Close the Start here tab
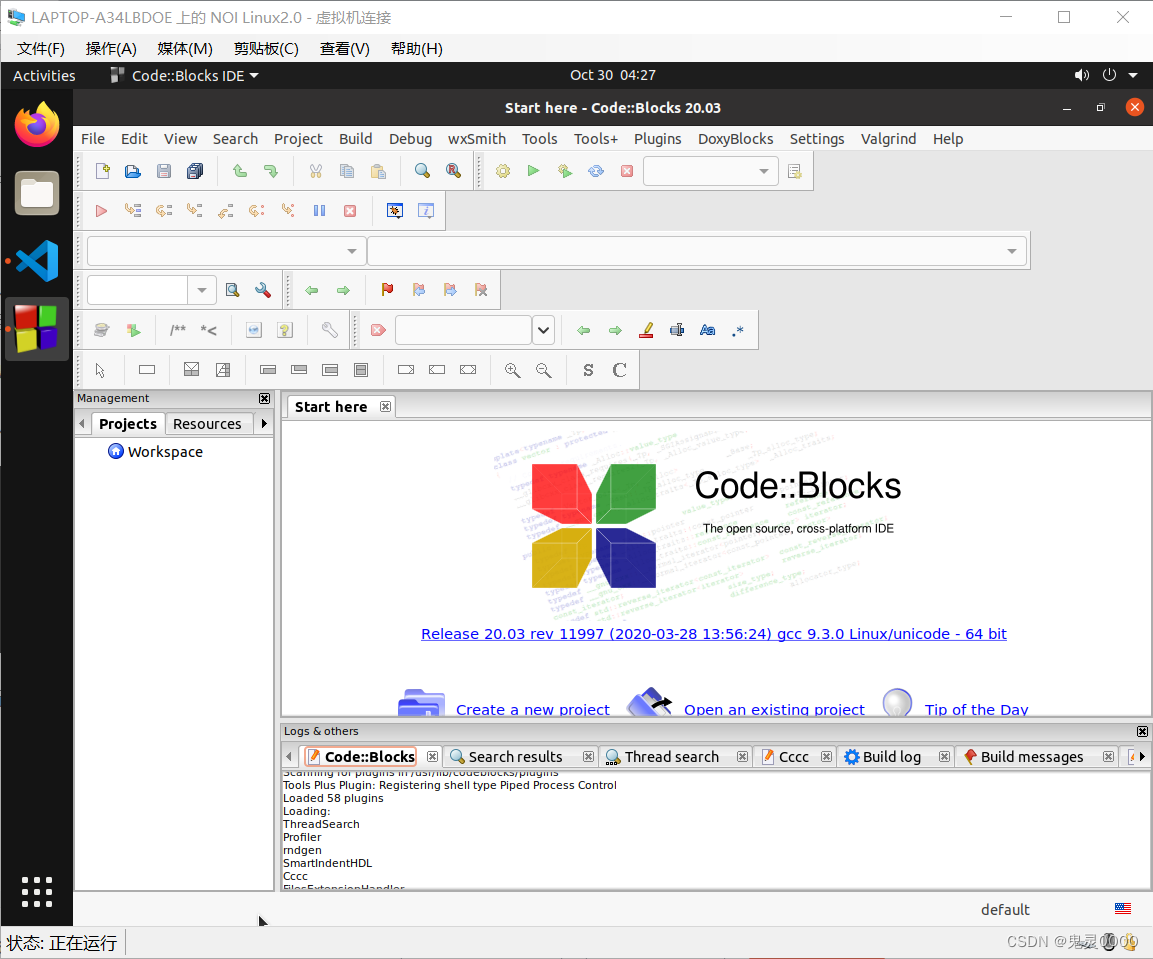1153x959 pixels. point(385,407)
